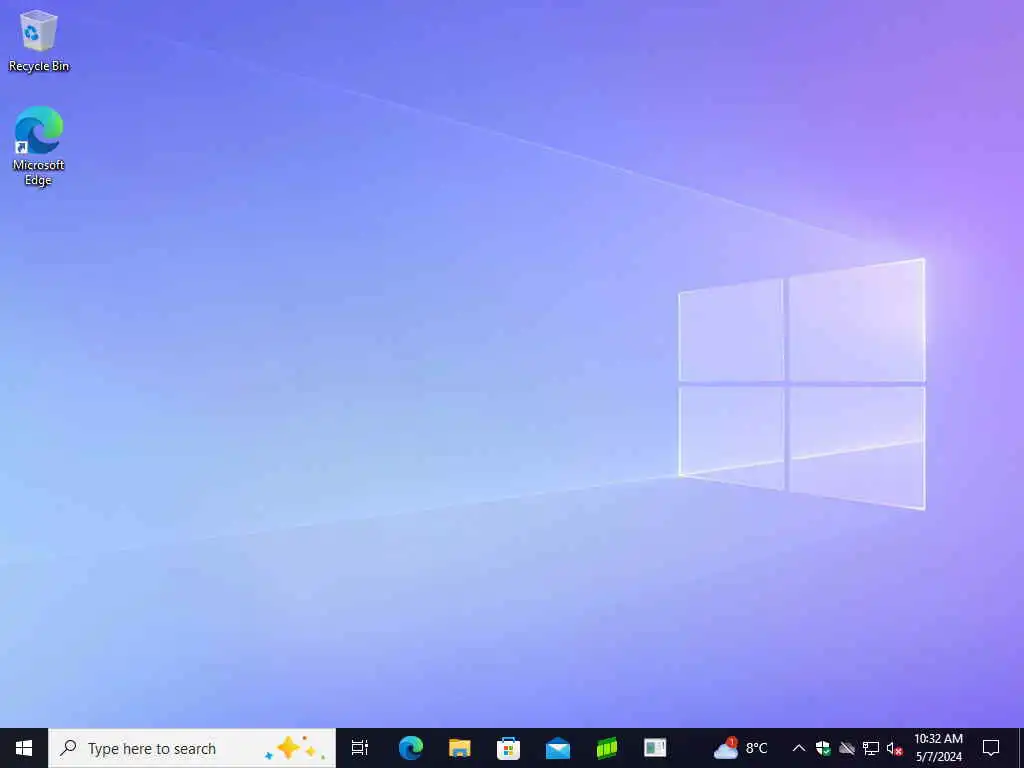Image resolution: width=1024 pixels, height=768 pixels.
Task: Open Windows Security shield tray icon
Action: [x=823, y=748]
